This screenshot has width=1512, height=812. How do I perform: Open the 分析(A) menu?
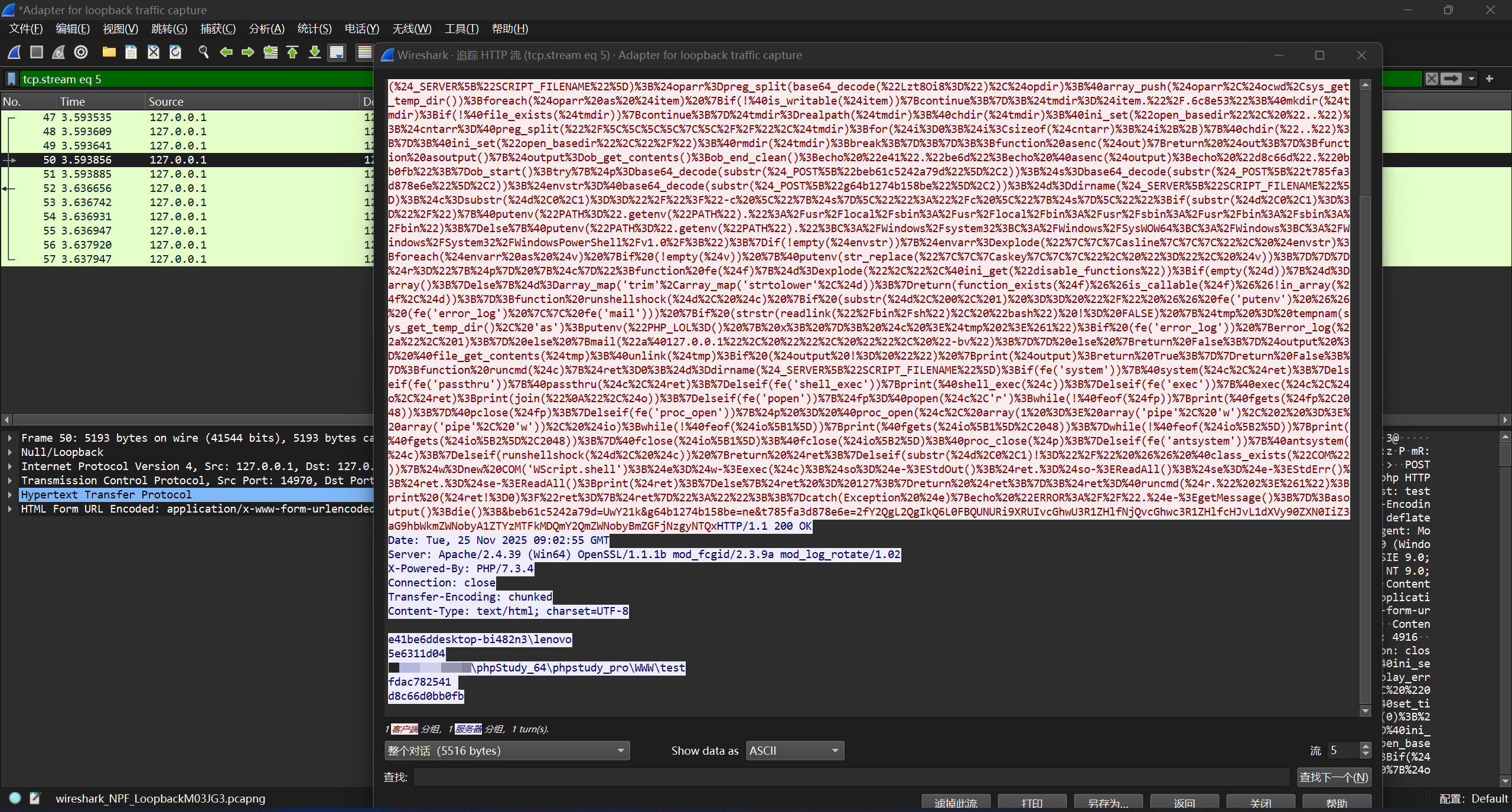click(266, 28)
